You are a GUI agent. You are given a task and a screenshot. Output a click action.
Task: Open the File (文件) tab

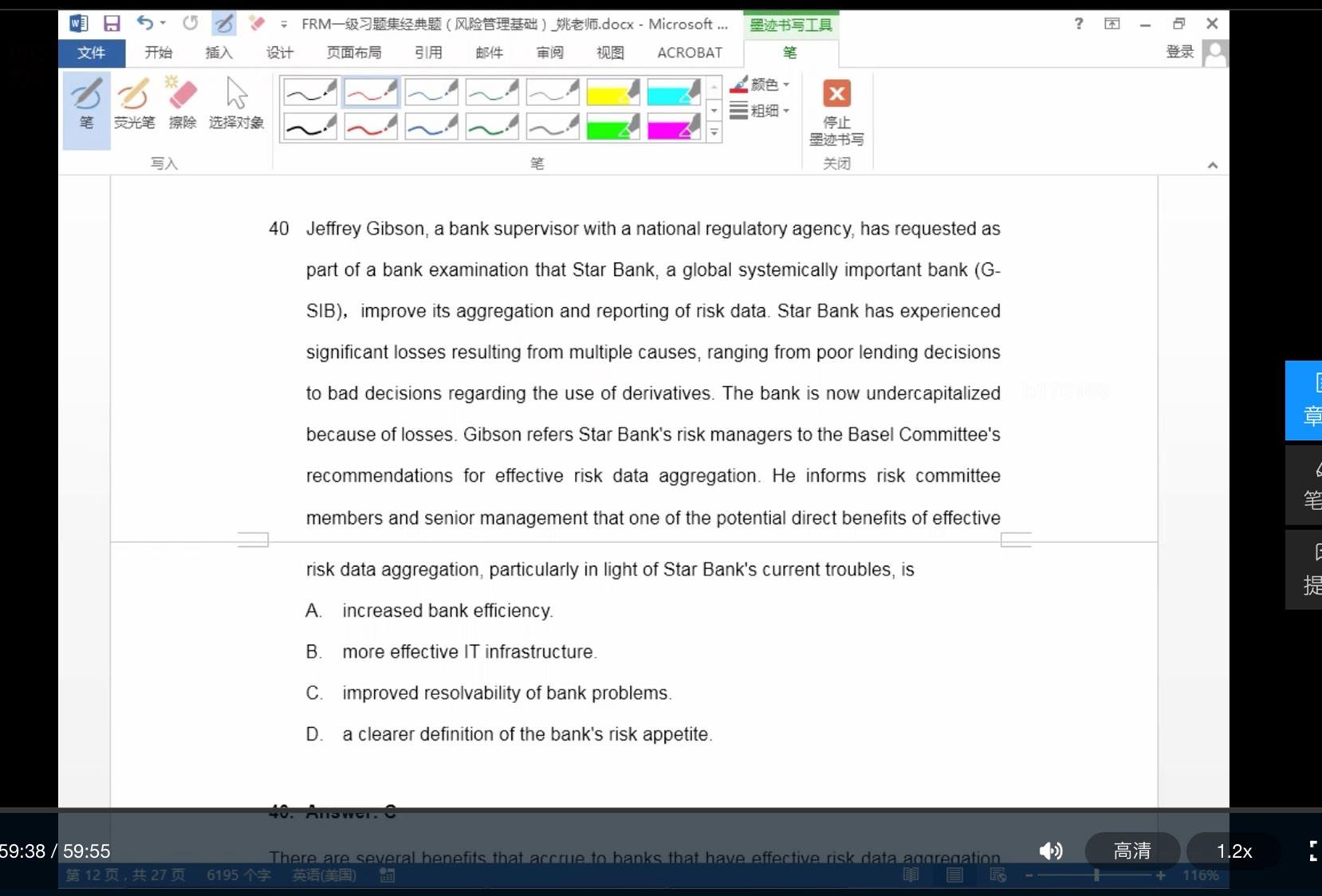tap(92, 53)
